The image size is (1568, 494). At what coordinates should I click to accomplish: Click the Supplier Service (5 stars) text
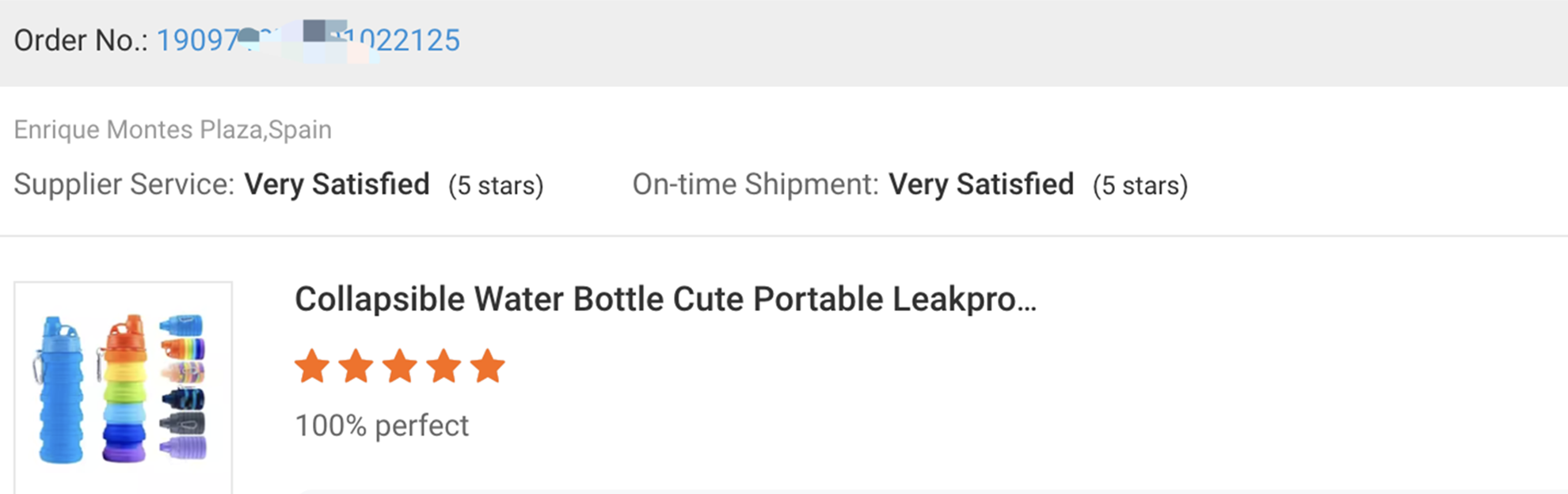(496, 185)
